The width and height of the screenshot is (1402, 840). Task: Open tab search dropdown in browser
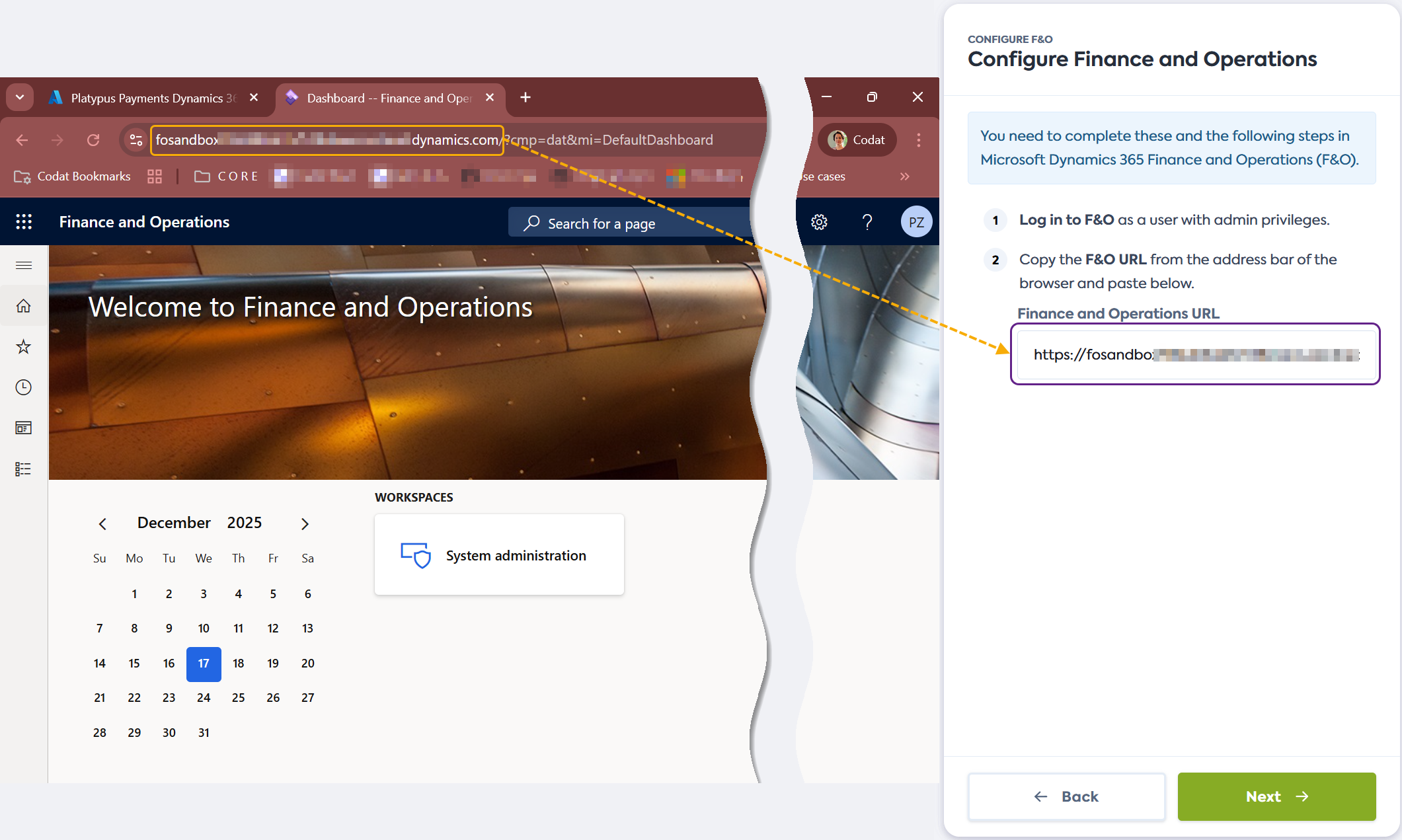point(20,98)
